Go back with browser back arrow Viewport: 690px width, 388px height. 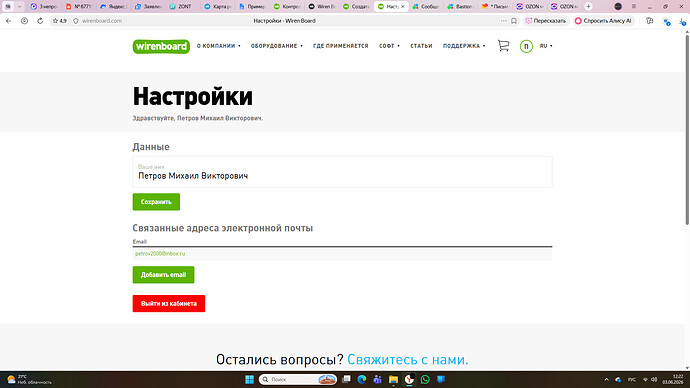pos(8,21)
